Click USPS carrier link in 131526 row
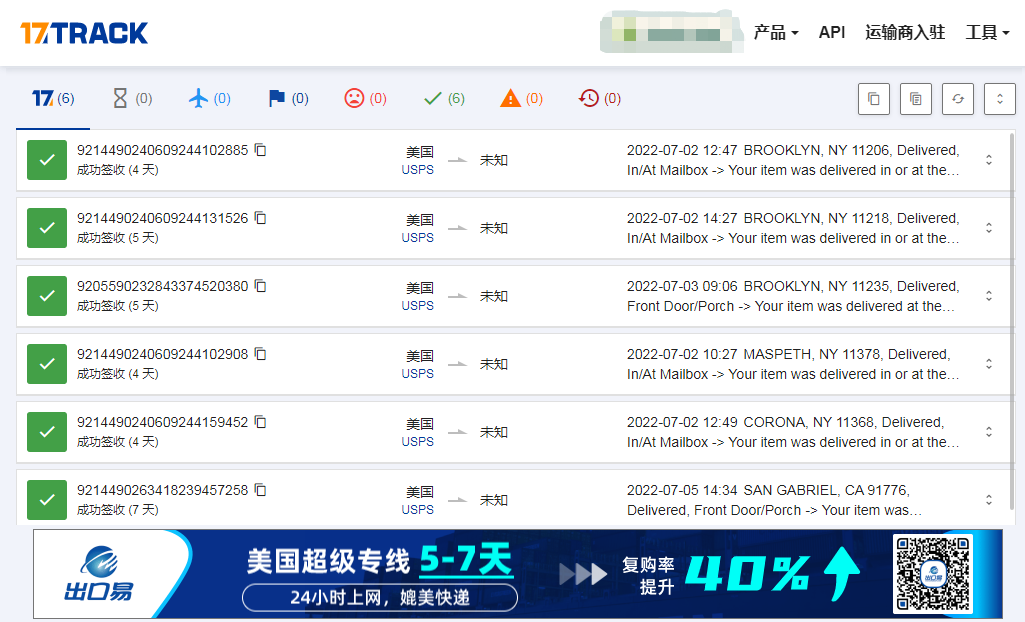Viewport: 1025px width, 622px height. [x=418, y=238]
